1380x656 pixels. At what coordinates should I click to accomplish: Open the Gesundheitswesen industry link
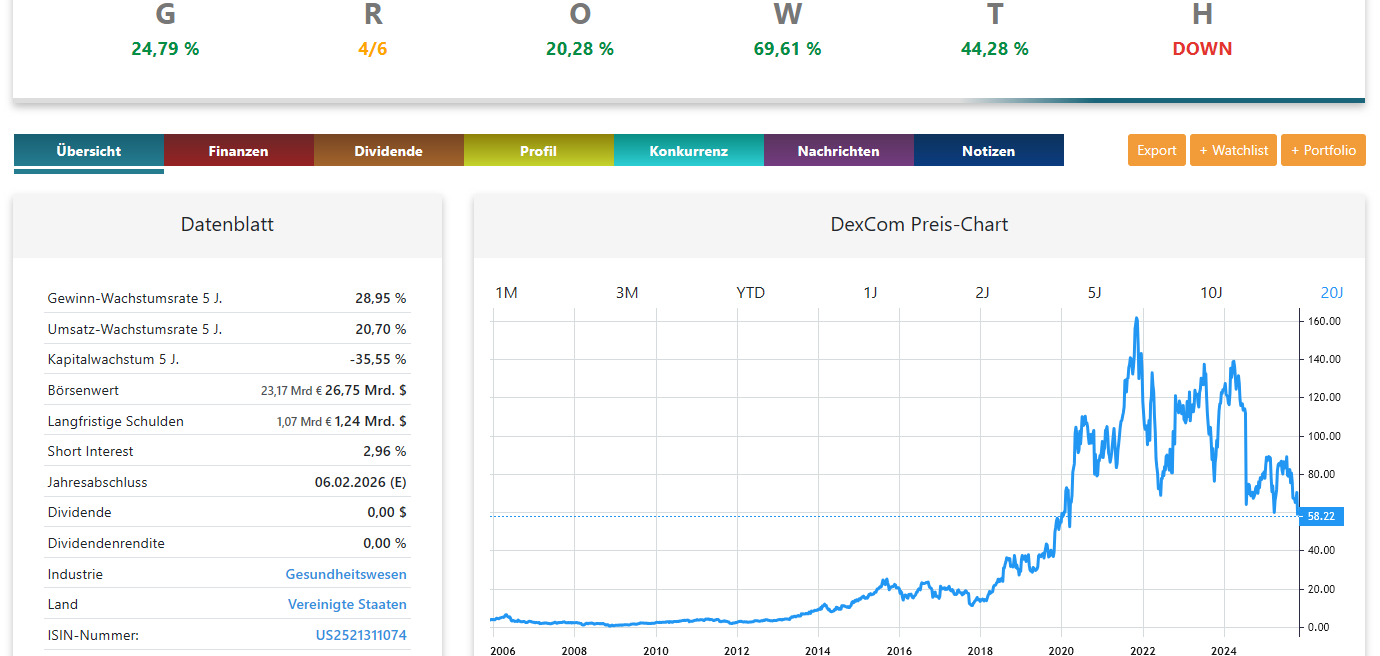347,573
